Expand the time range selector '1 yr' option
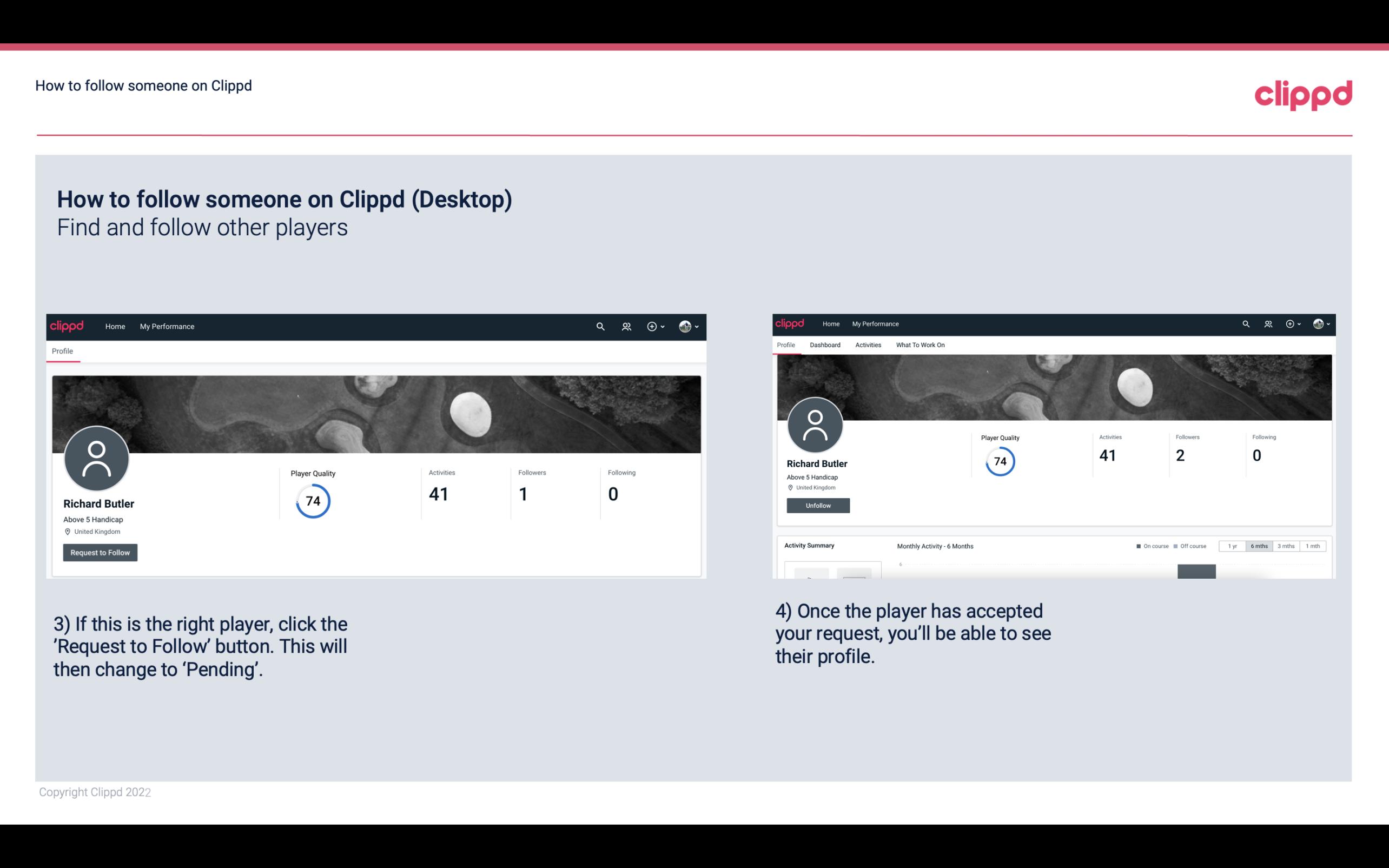This screenshot has height=868, width=1389. [1232, 546]
